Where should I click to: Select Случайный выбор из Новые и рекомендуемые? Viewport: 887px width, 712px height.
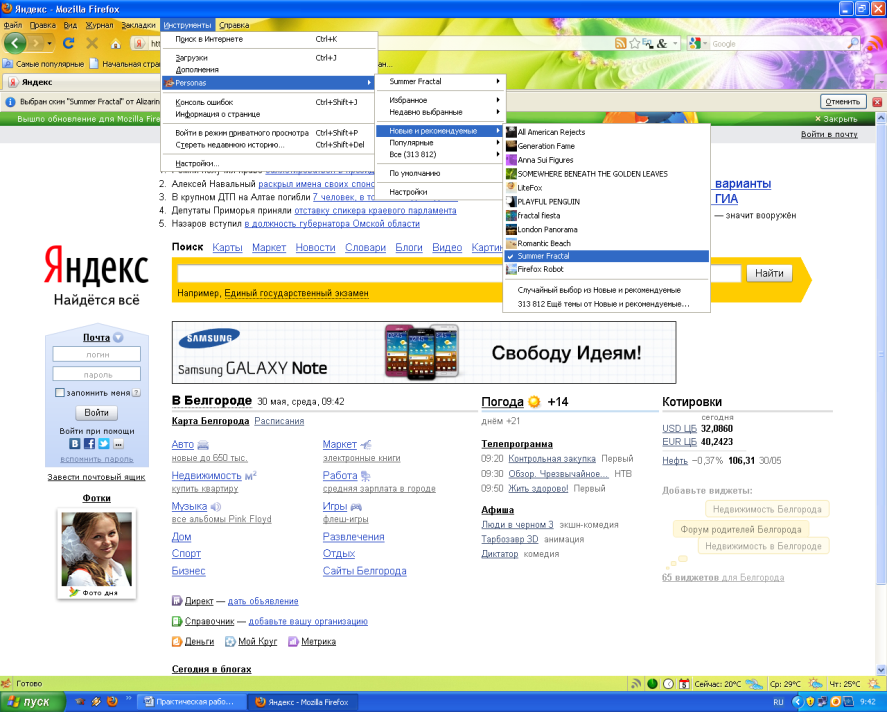pos(606,290)
